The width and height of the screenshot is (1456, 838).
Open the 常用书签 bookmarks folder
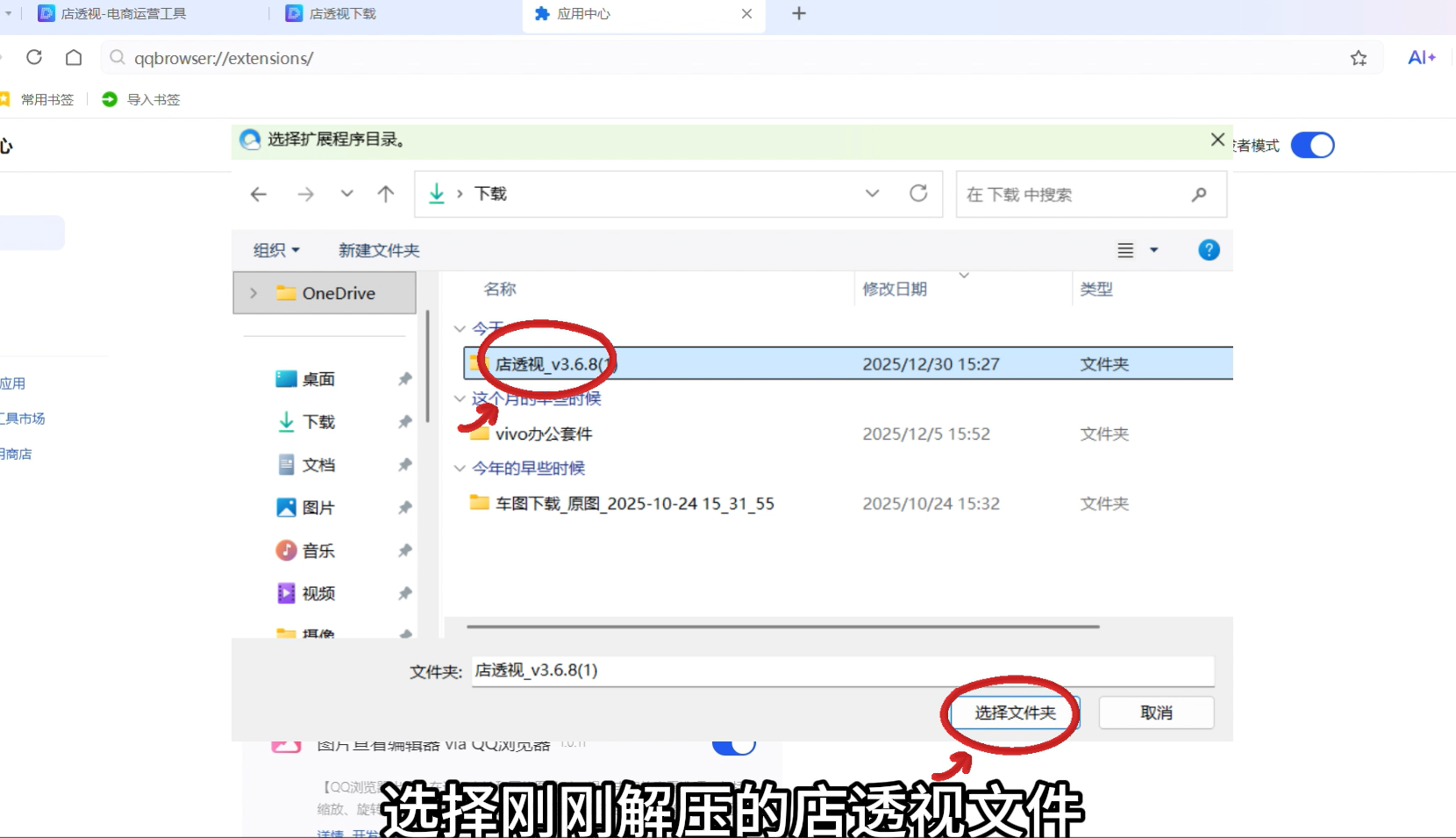click(x=38, y=99)
